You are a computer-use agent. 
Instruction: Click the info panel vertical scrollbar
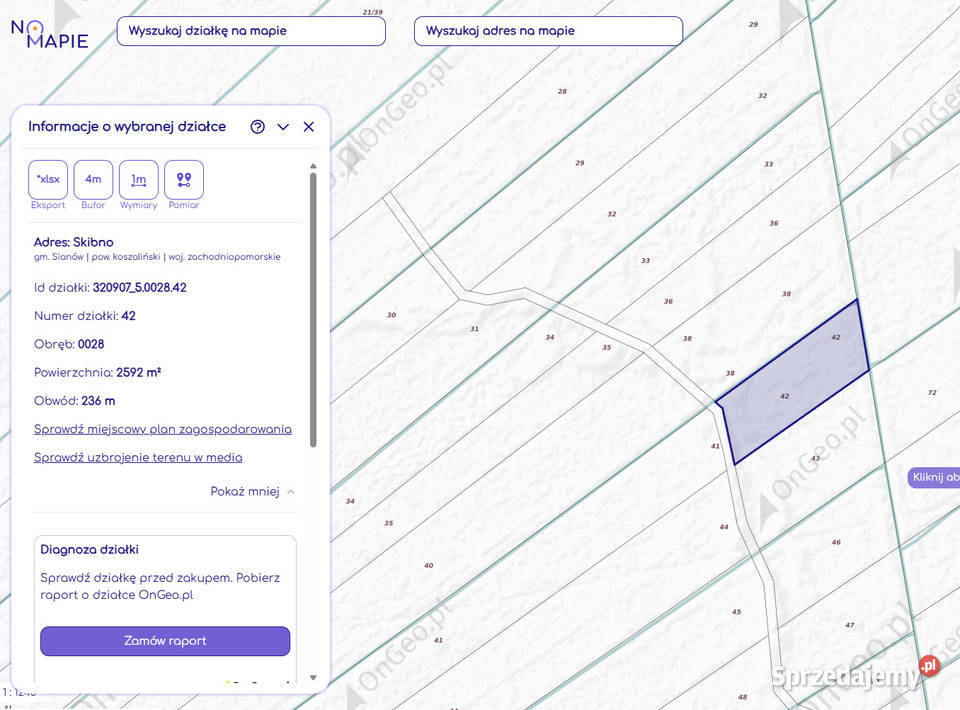313,310
